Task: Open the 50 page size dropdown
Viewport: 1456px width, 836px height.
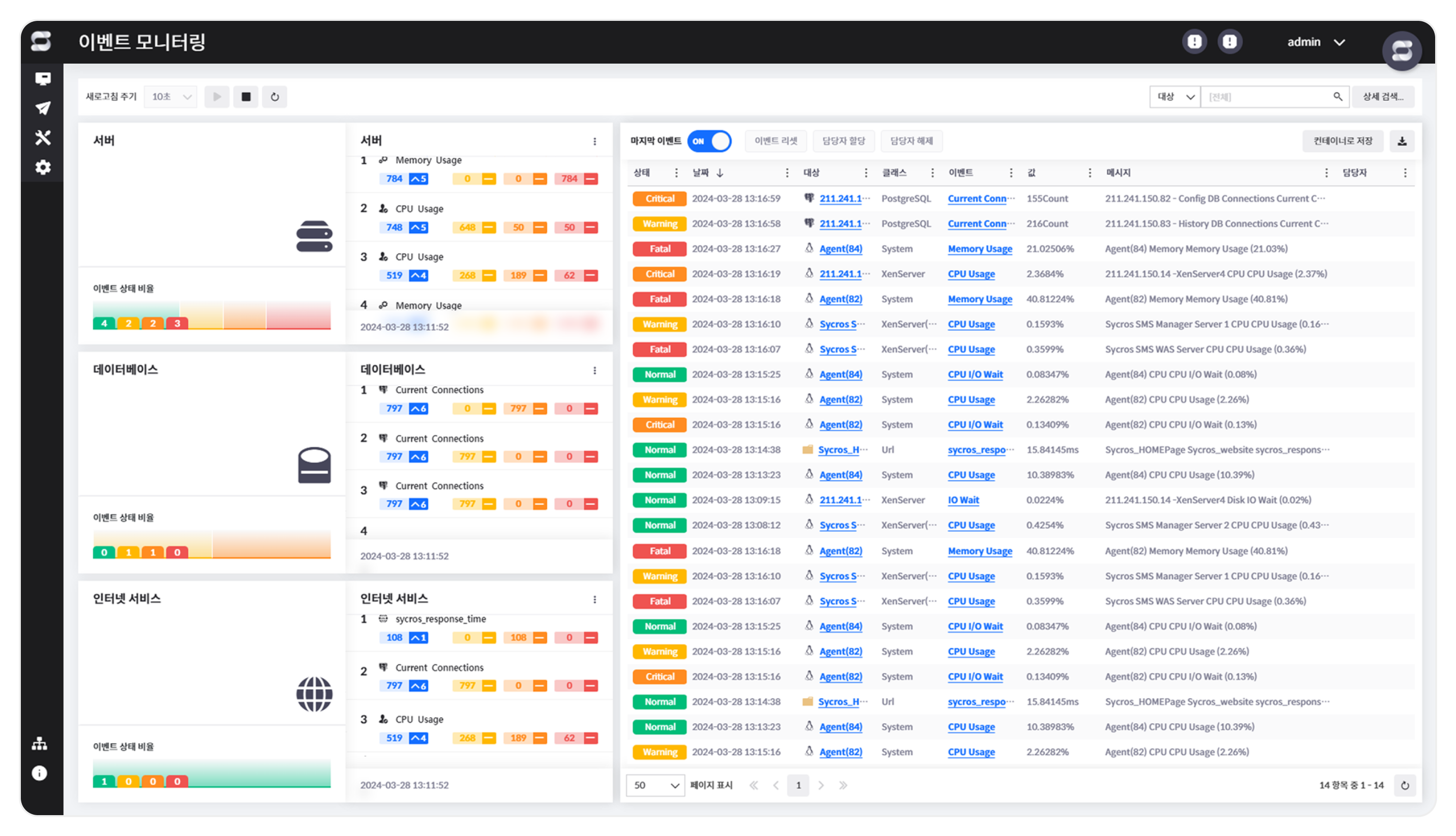Action: [x=655, y=785]
